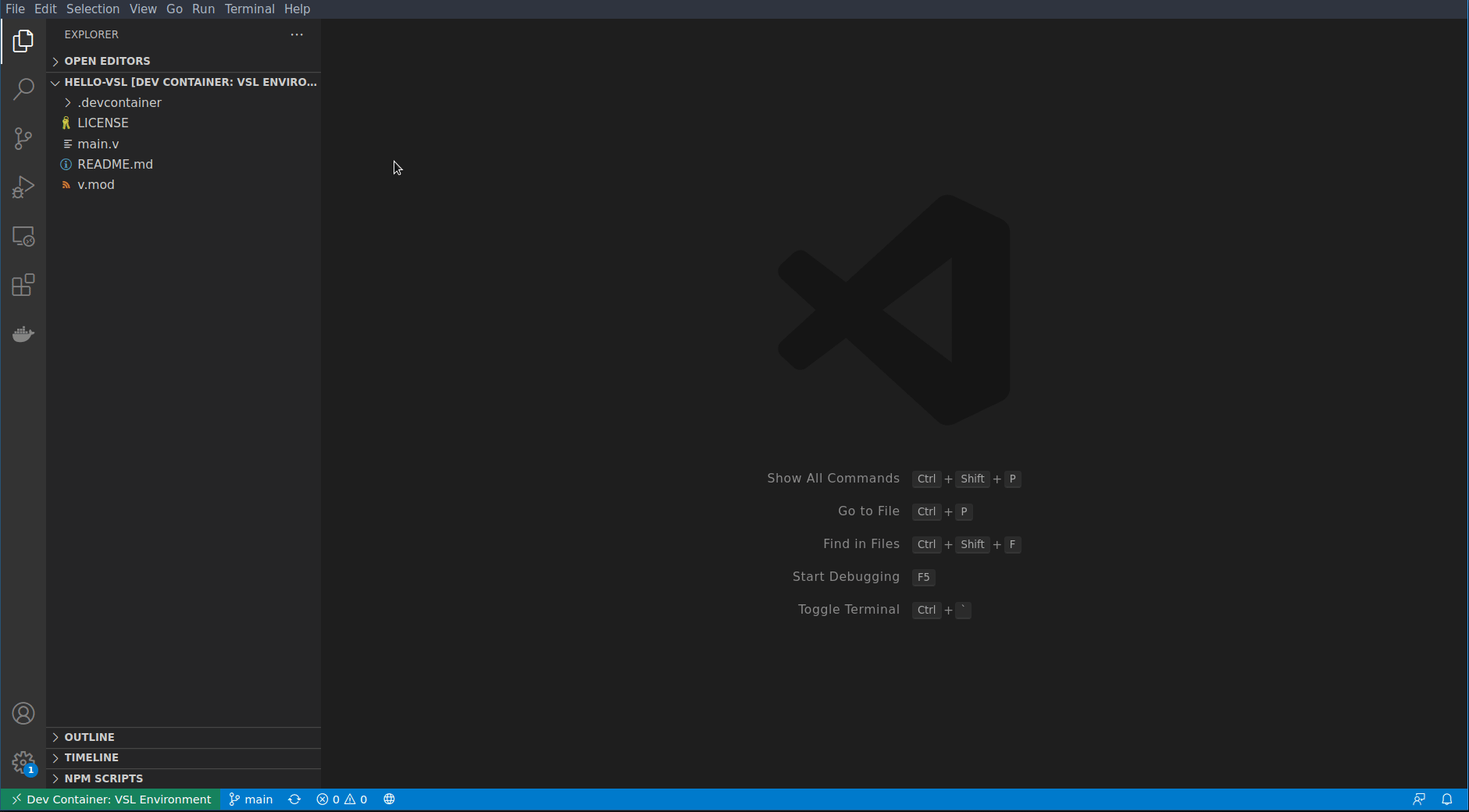Click the Explorer more actions ellipsis
The width and height of the screenshot is (1469, 812).
(297, 34)
